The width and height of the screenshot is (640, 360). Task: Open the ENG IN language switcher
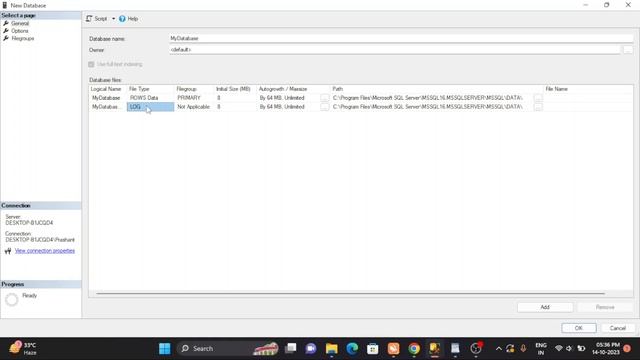(x=541, y=349)
